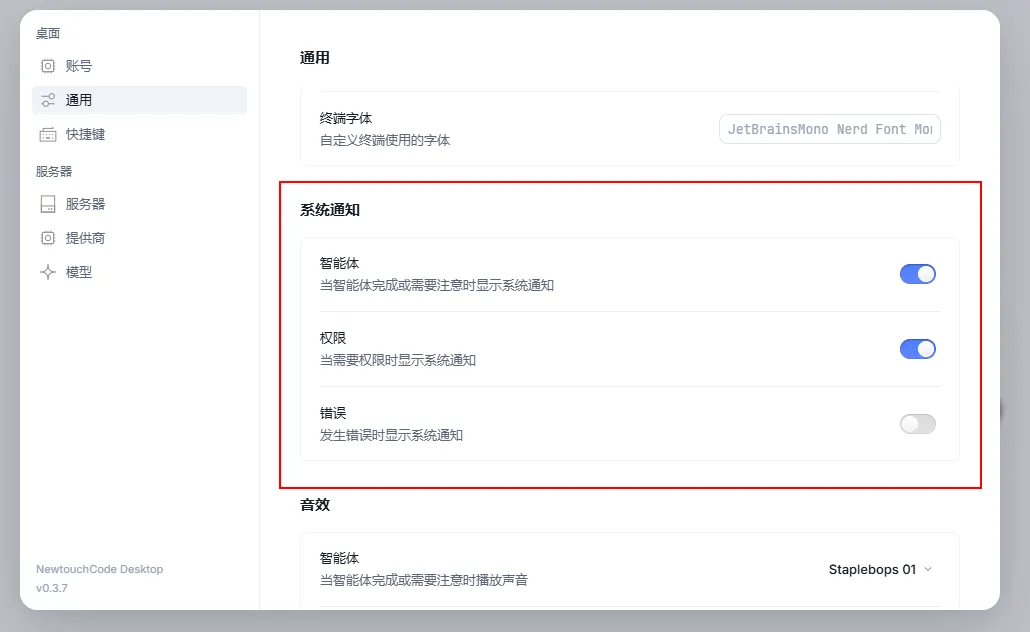Click the 服务器 sidebar group header
The width and height of the screenshot is (1030, 632).
[x=54, y=171]
